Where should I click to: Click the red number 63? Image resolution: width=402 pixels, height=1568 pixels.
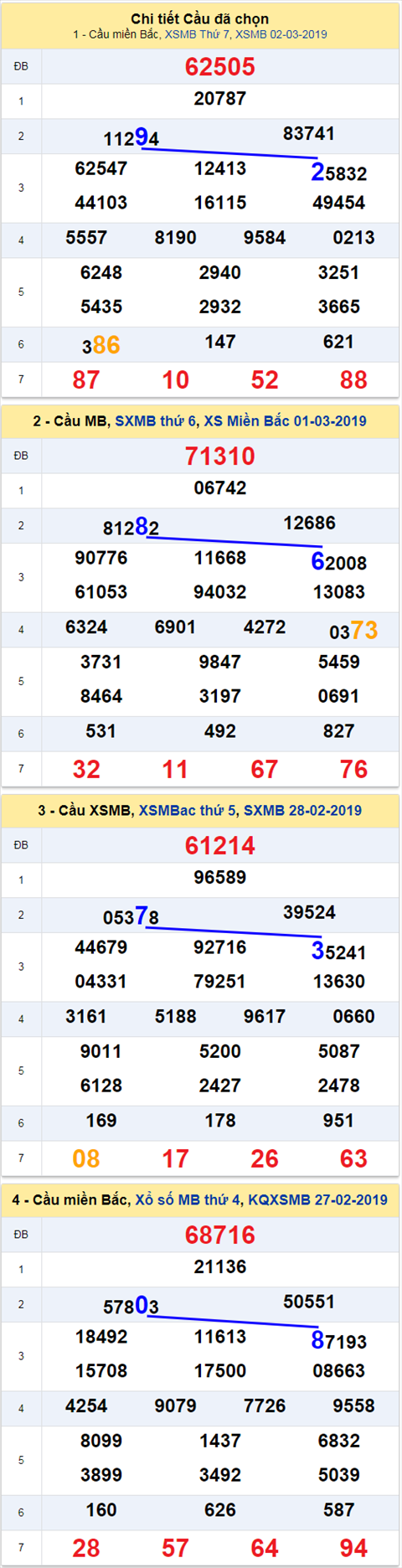pos(353,1159)
